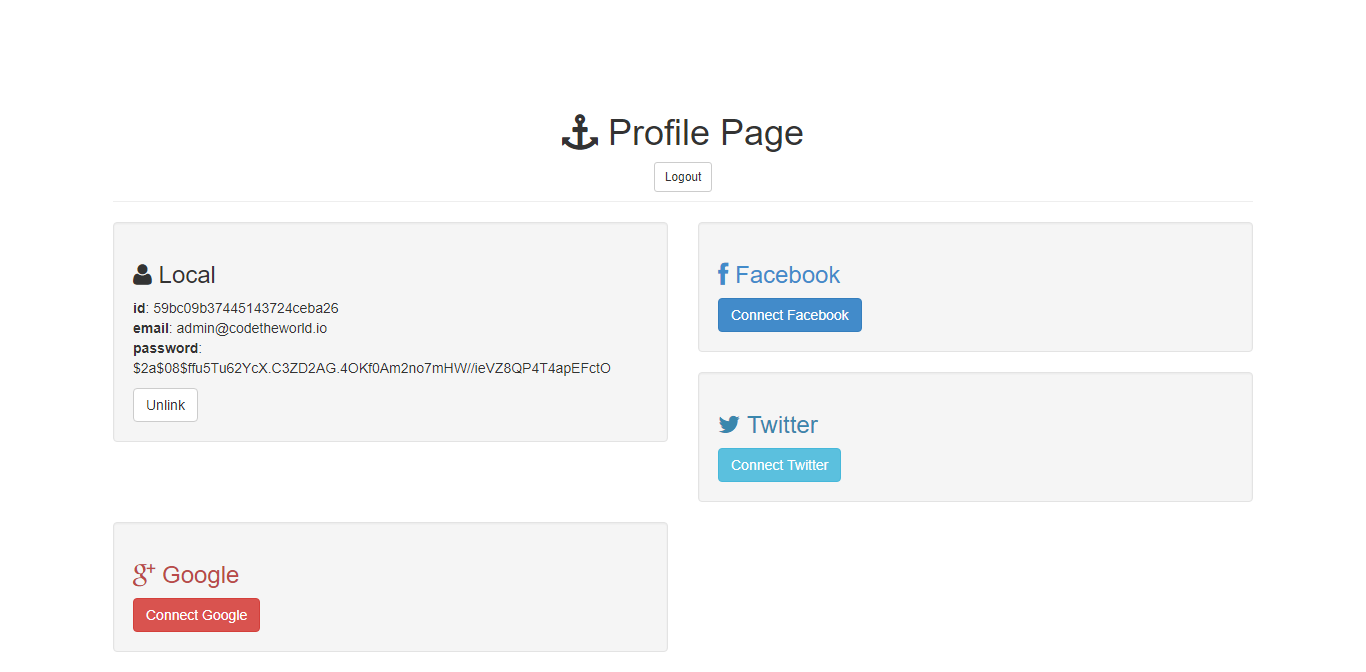
Task: Connect your Google account
Action: click(196, 615)
